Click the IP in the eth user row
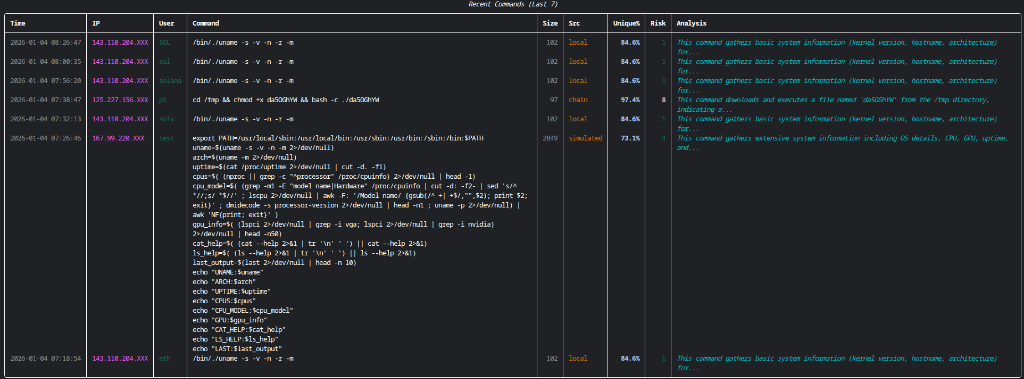Image resolution: width=1024 pixels, height=379 pixels. (x=120, y=359)
